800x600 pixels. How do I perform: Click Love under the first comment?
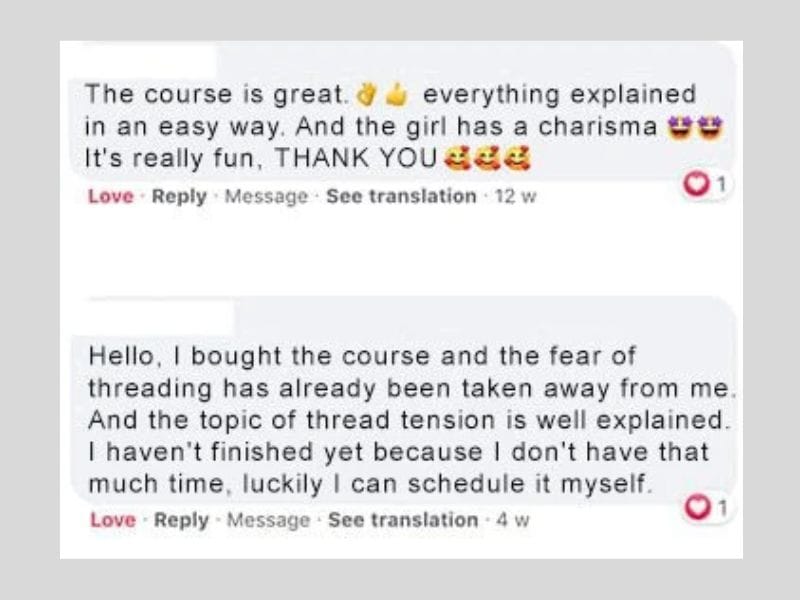[110, 197]
